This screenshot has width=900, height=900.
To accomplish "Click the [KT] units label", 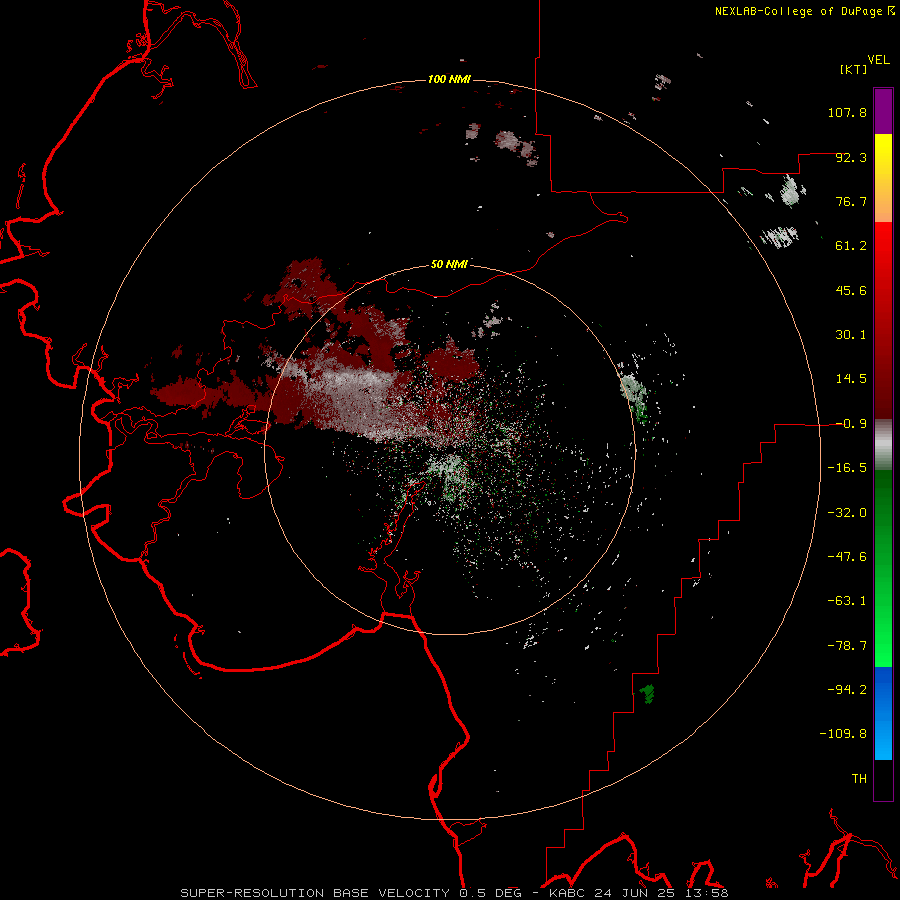I will [854, 69].
